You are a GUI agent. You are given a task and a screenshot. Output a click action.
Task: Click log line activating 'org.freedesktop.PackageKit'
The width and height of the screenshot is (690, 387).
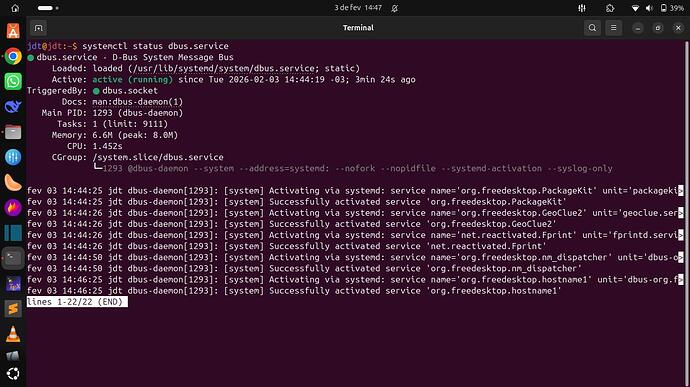[x=355, y=191]
